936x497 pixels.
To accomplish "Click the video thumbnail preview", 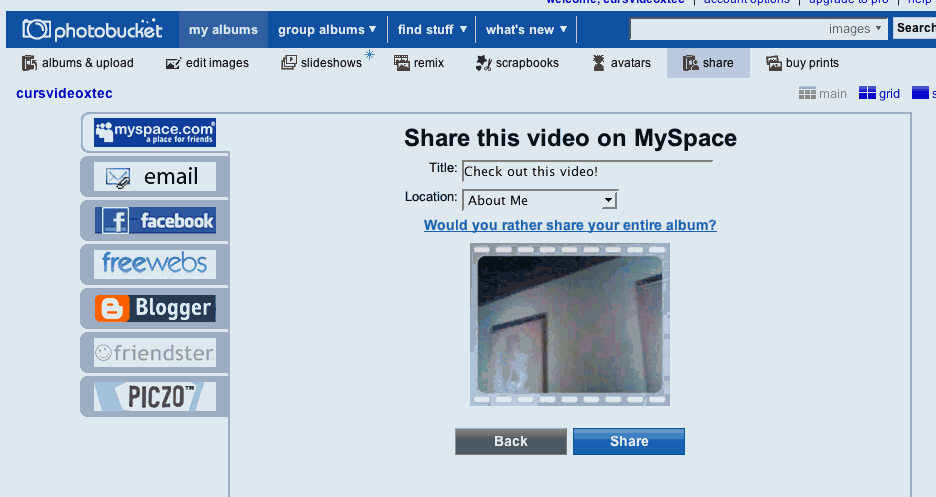I will (570, 325).
